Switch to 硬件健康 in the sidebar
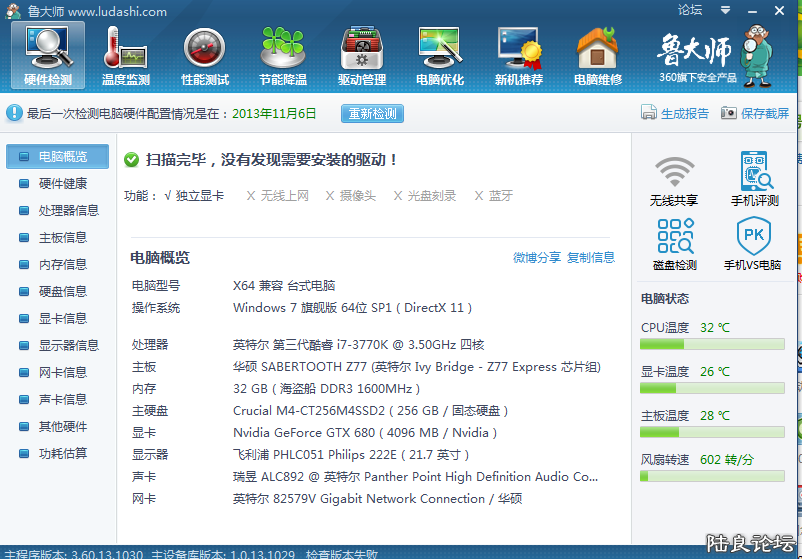The image size is (802, 559). click(x=62, y=184)
